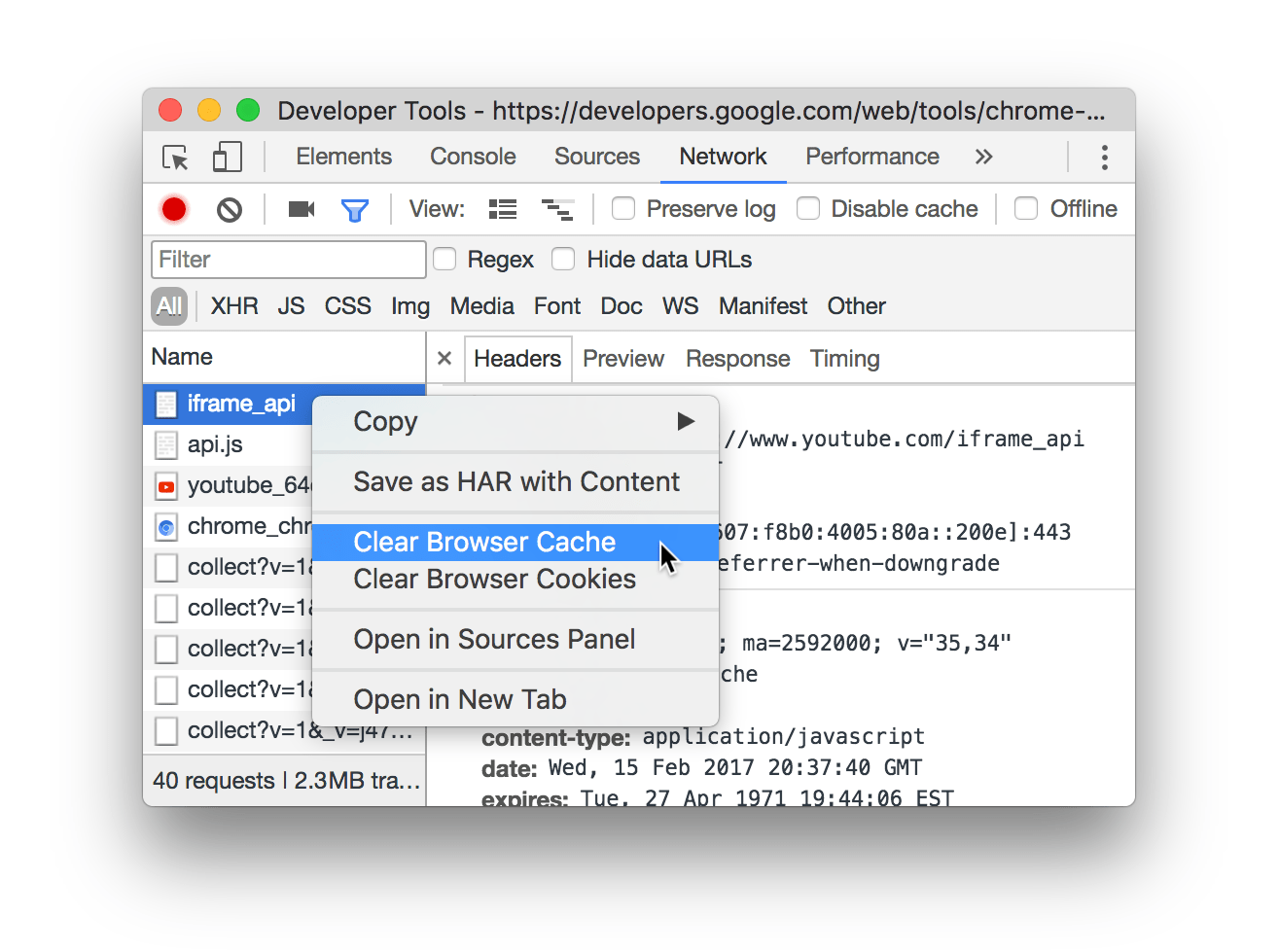Clear the network log using prohibition icon
This screenshot has width=1279, height=952.
tap(230, 208)
